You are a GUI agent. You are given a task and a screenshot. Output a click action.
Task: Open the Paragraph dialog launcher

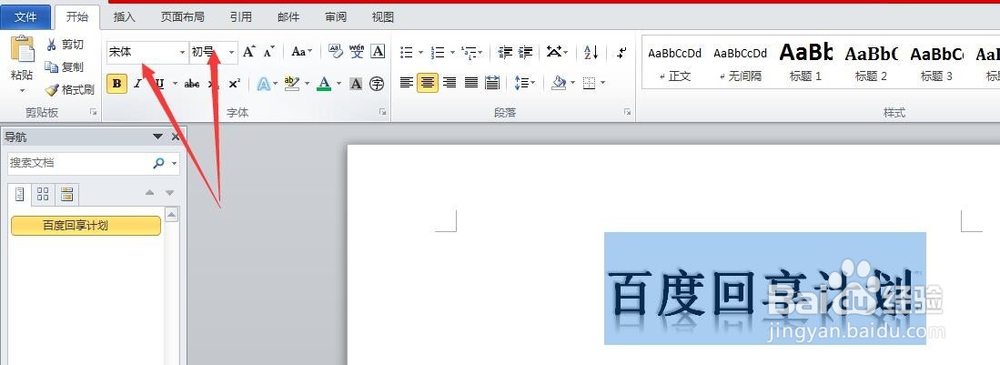[627, 112]
